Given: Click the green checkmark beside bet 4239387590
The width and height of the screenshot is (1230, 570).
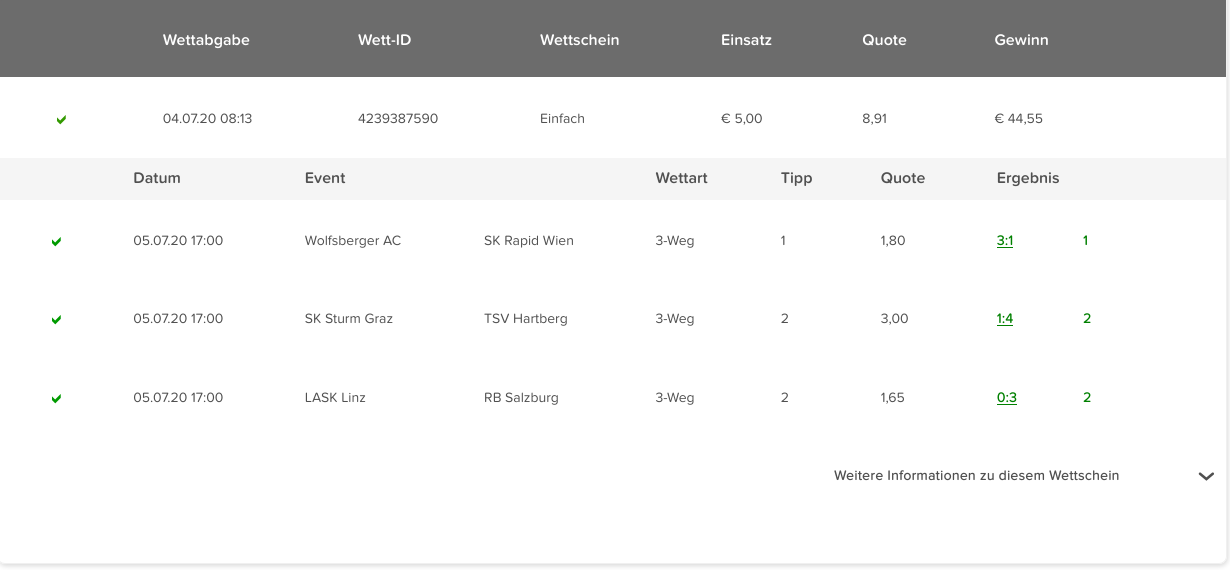Looking at the screenshot, I should (x=61, y=120).
